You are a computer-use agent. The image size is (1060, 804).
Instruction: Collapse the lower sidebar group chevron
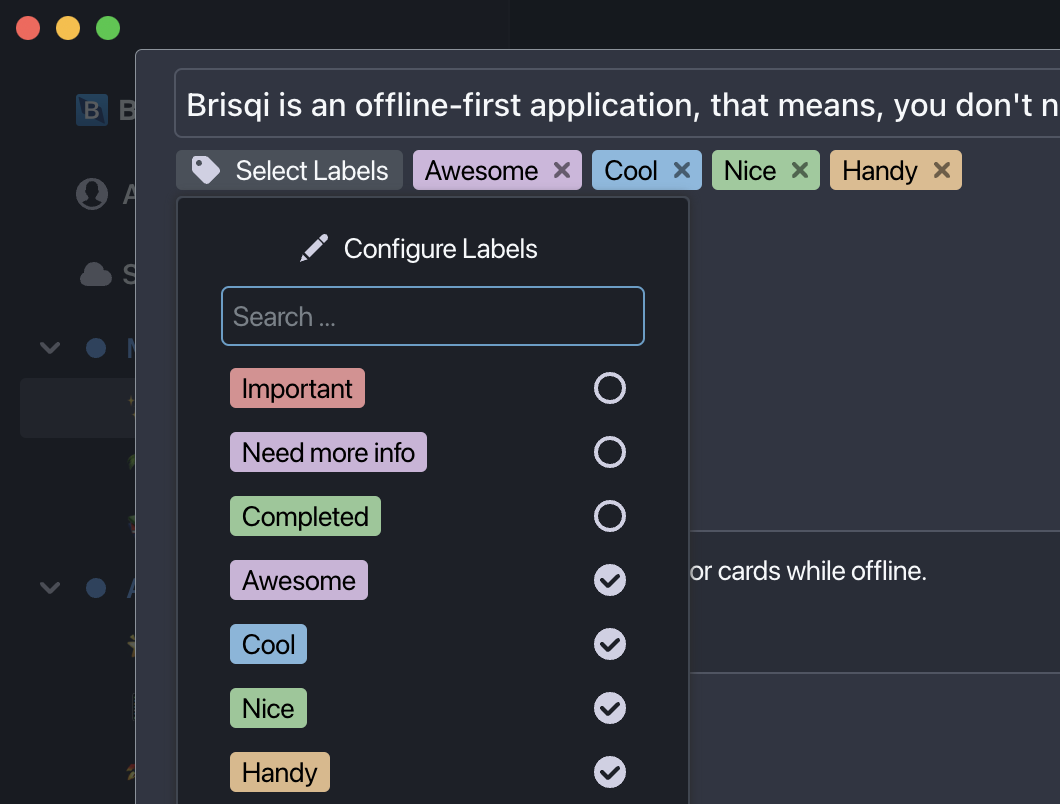click(50, 588)
